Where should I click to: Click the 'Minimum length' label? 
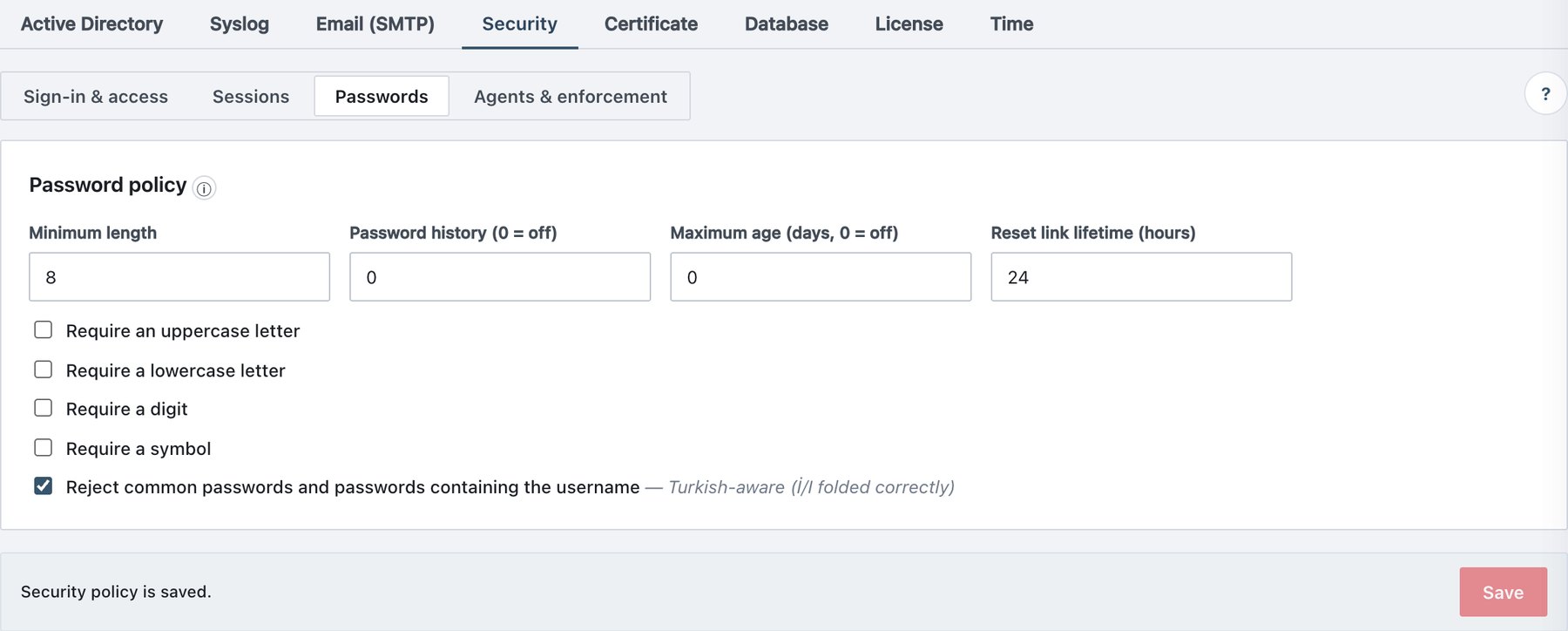coord(93,233)
